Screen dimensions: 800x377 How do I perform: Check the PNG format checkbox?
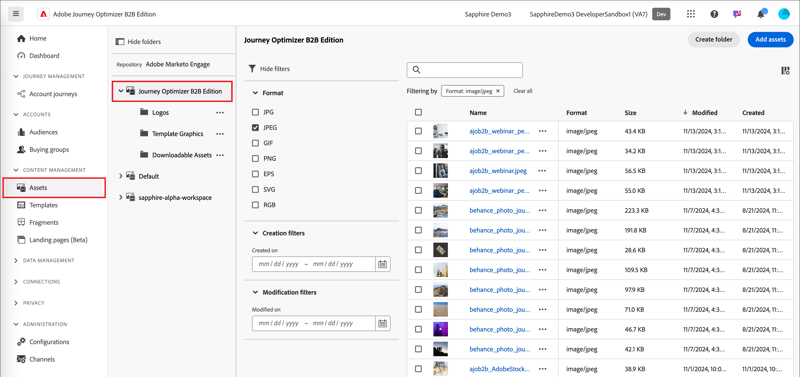[x=256, y=159]
